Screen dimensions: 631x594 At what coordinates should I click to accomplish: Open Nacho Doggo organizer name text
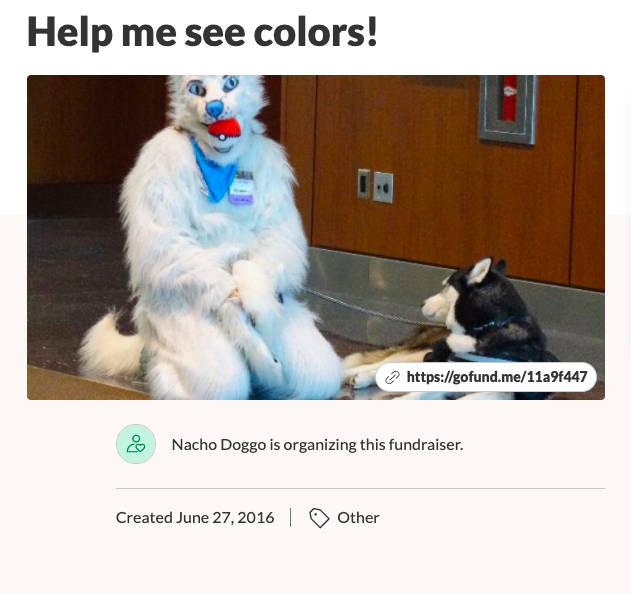[x=219, y=445]
